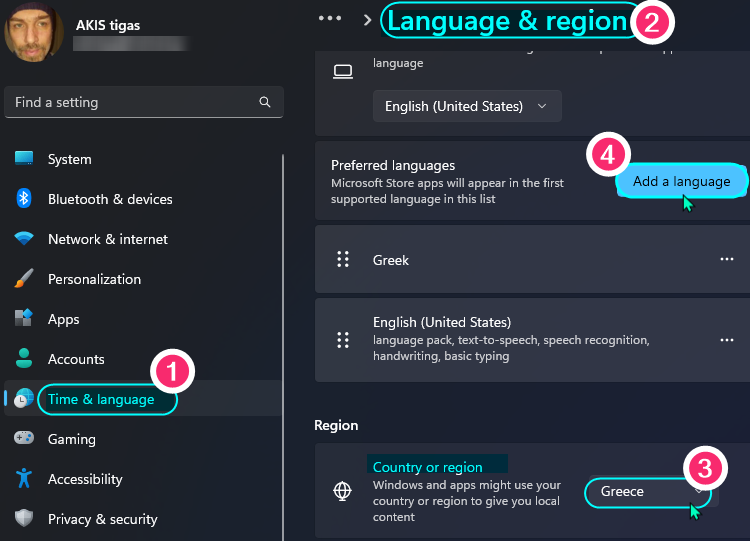The height and width of the screenshot is (541, 750).
Task: Open the three-dot options for Greek language
Action: click(727, 259)
